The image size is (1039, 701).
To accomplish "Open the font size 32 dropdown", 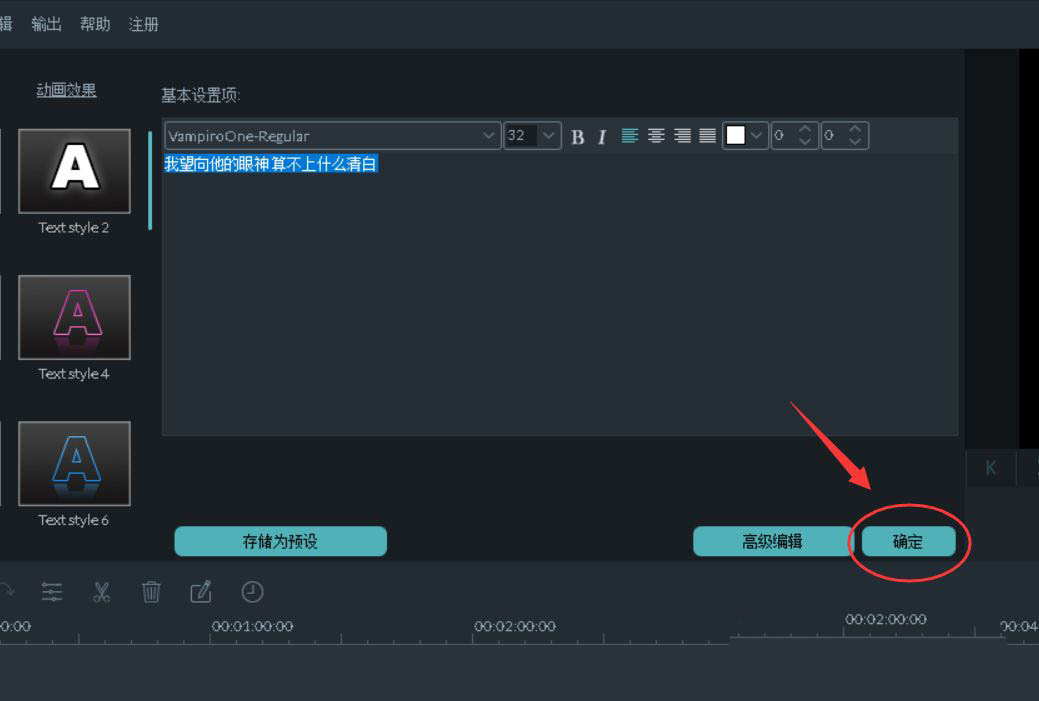I will point(546,135).
